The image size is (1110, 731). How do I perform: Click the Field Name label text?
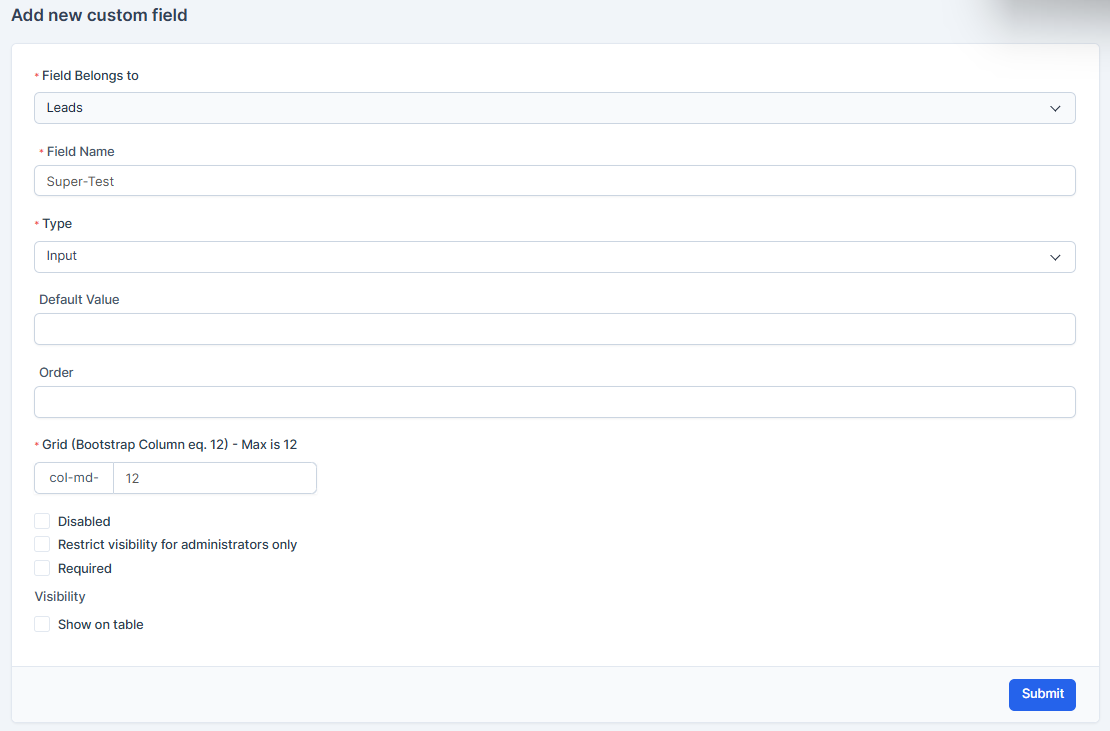[80, 152]
